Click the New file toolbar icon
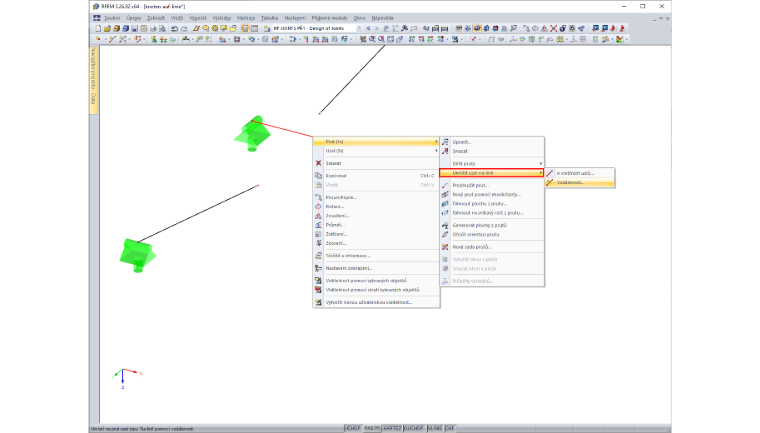This screenshot has height=433, width=760. point(98,29)
